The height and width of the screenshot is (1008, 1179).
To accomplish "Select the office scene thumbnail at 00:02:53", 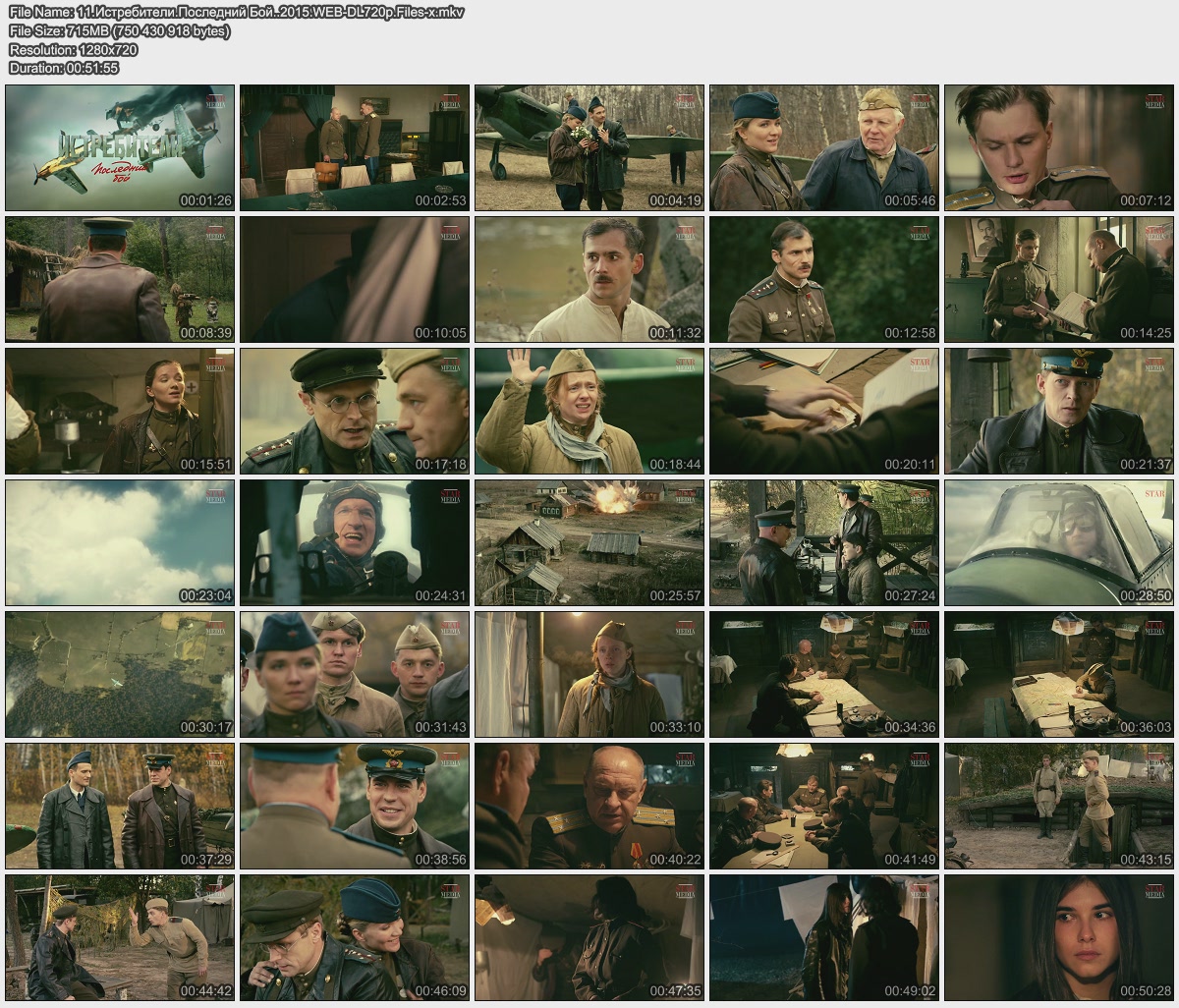I will [355, 147].
